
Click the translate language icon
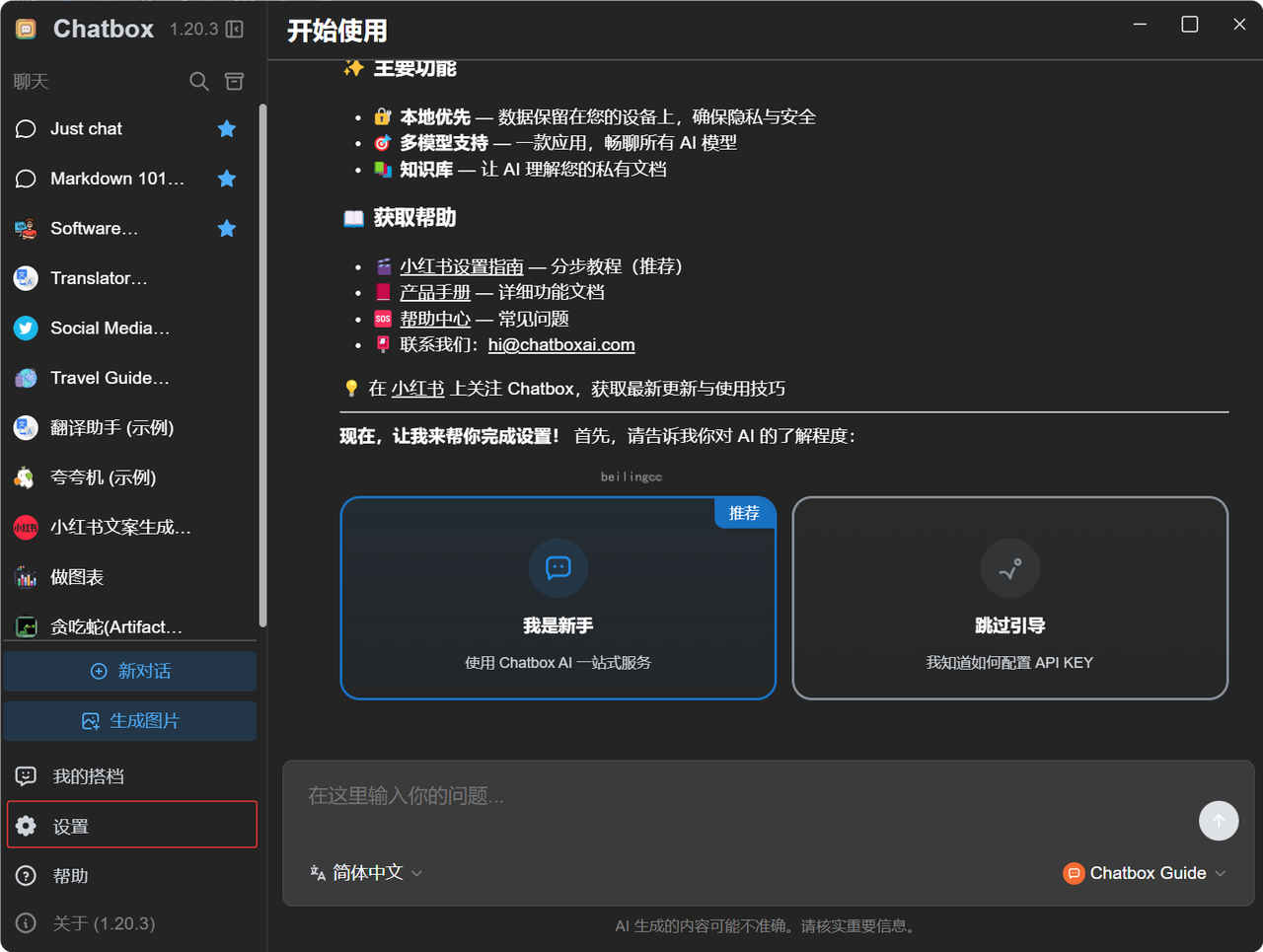click(318, 873)
